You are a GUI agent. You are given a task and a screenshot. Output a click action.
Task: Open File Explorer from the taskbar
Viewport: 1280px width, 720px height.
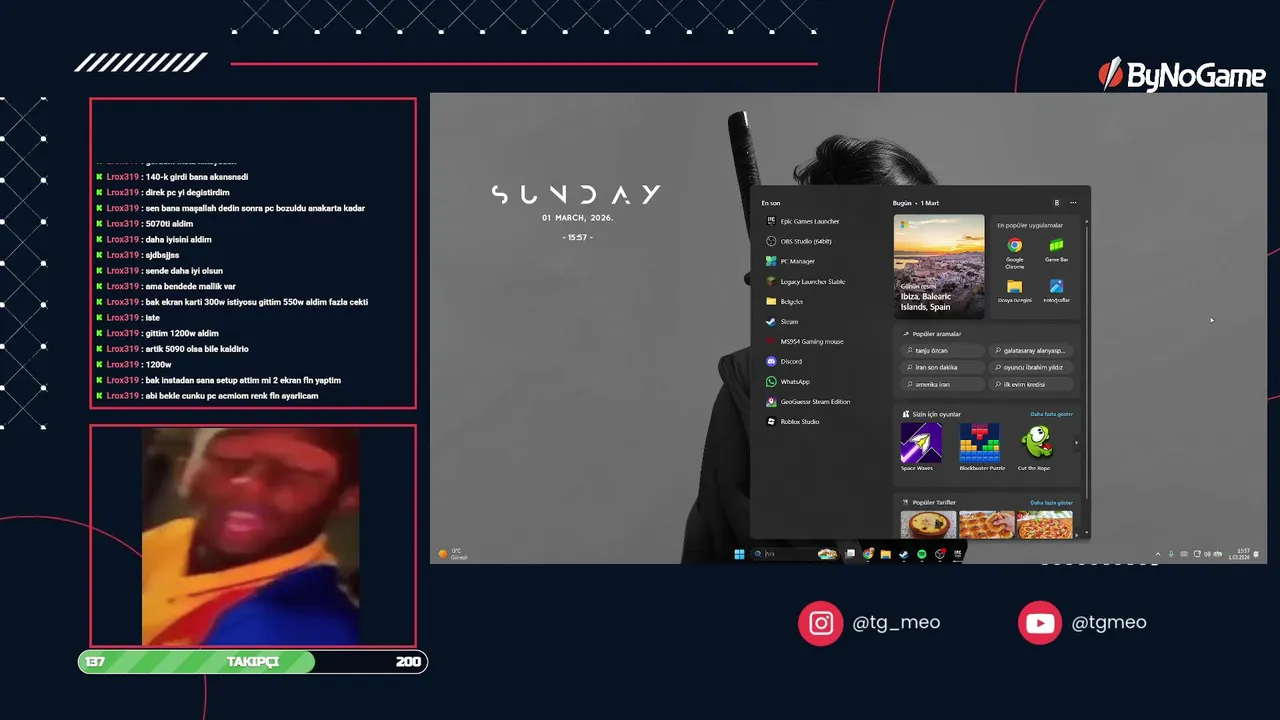pyautogui.click(x=885, y=554)
